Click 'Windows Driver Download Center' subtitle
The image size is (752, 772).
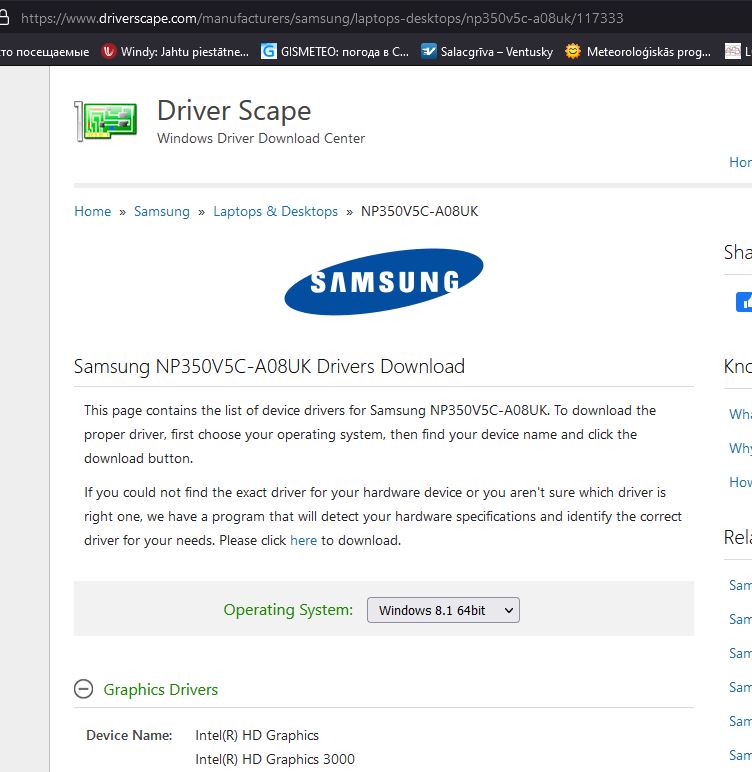(x=261, y=138)
